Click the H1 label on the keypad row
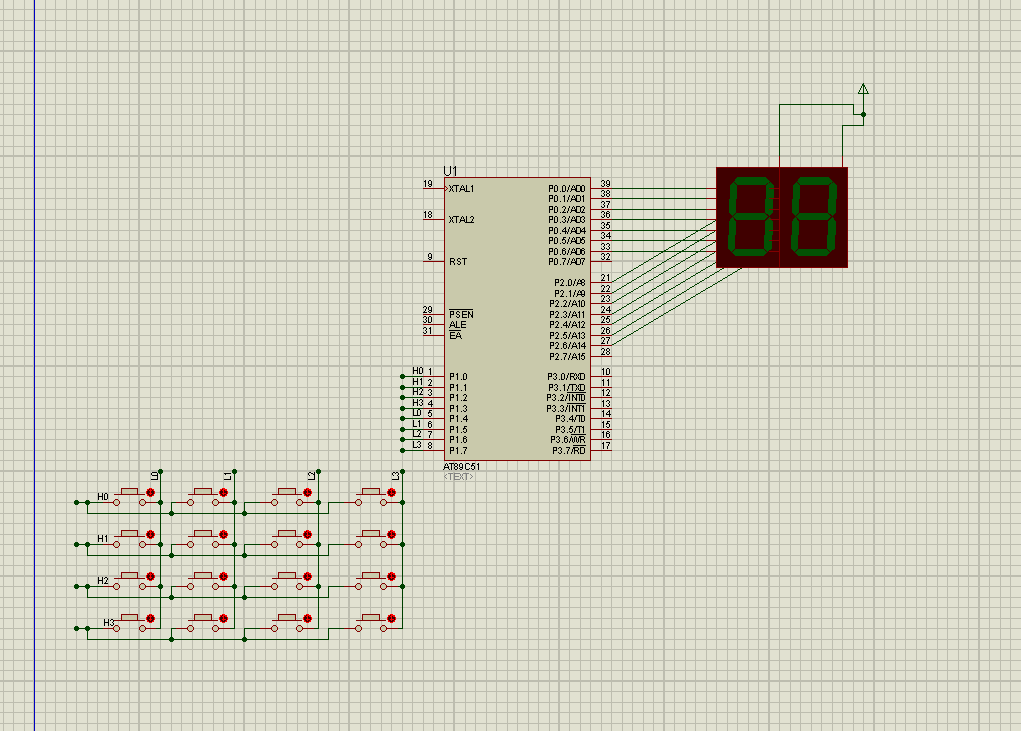This screenshot has height=731, width=1021. 103,538
